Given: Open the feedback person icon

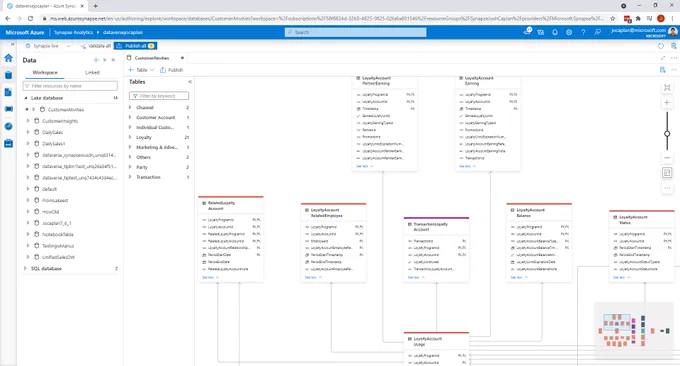Looking at the screenshot, I should tap(598, 32).
